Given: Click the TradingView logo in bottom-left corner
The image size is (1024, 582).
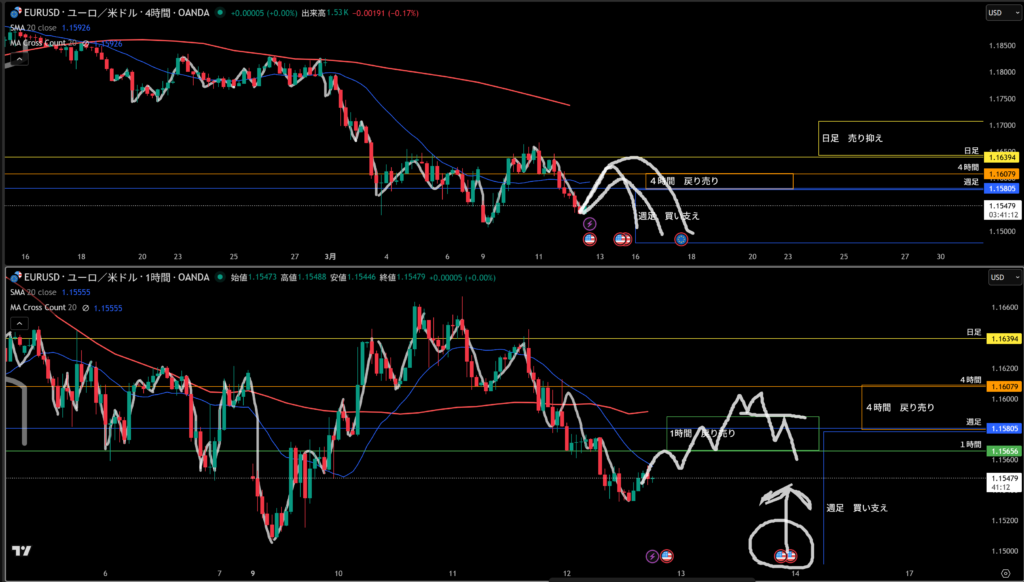Looking at the screenshot, I should (x=19, y=551).
